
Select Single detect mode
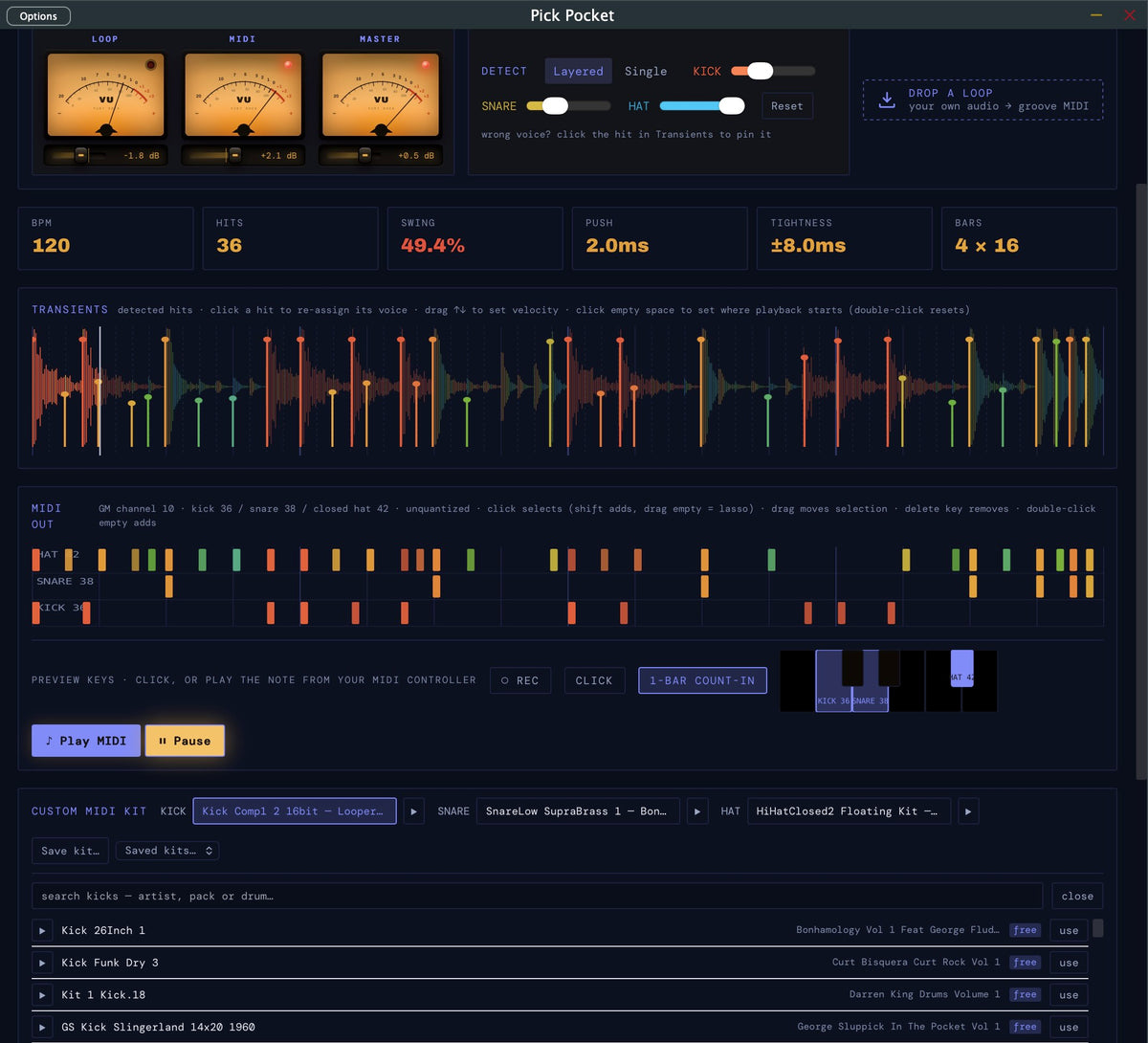point(646,71)
